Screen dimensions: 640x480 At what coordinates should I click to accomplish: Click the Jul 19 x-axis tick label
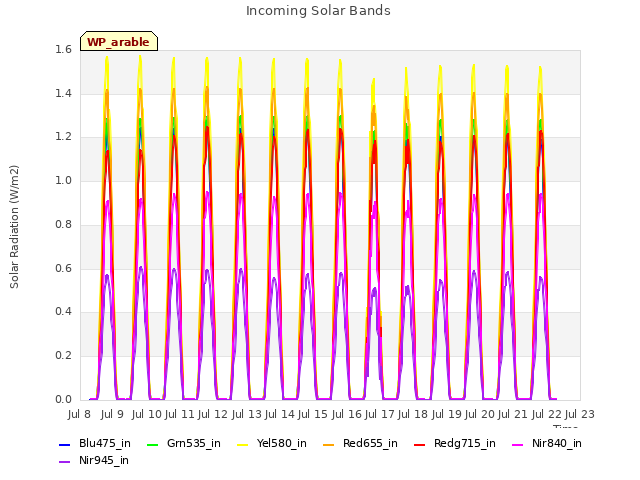tap(447, 415)
